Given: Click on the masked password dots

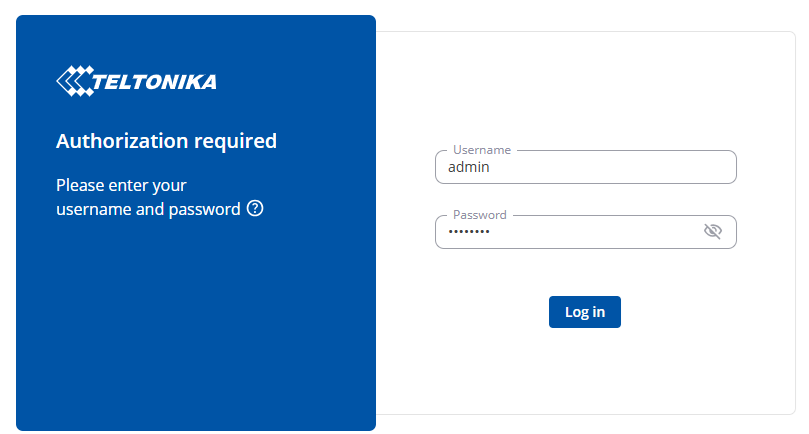Looking at the screenshot, I should [468, 232].
